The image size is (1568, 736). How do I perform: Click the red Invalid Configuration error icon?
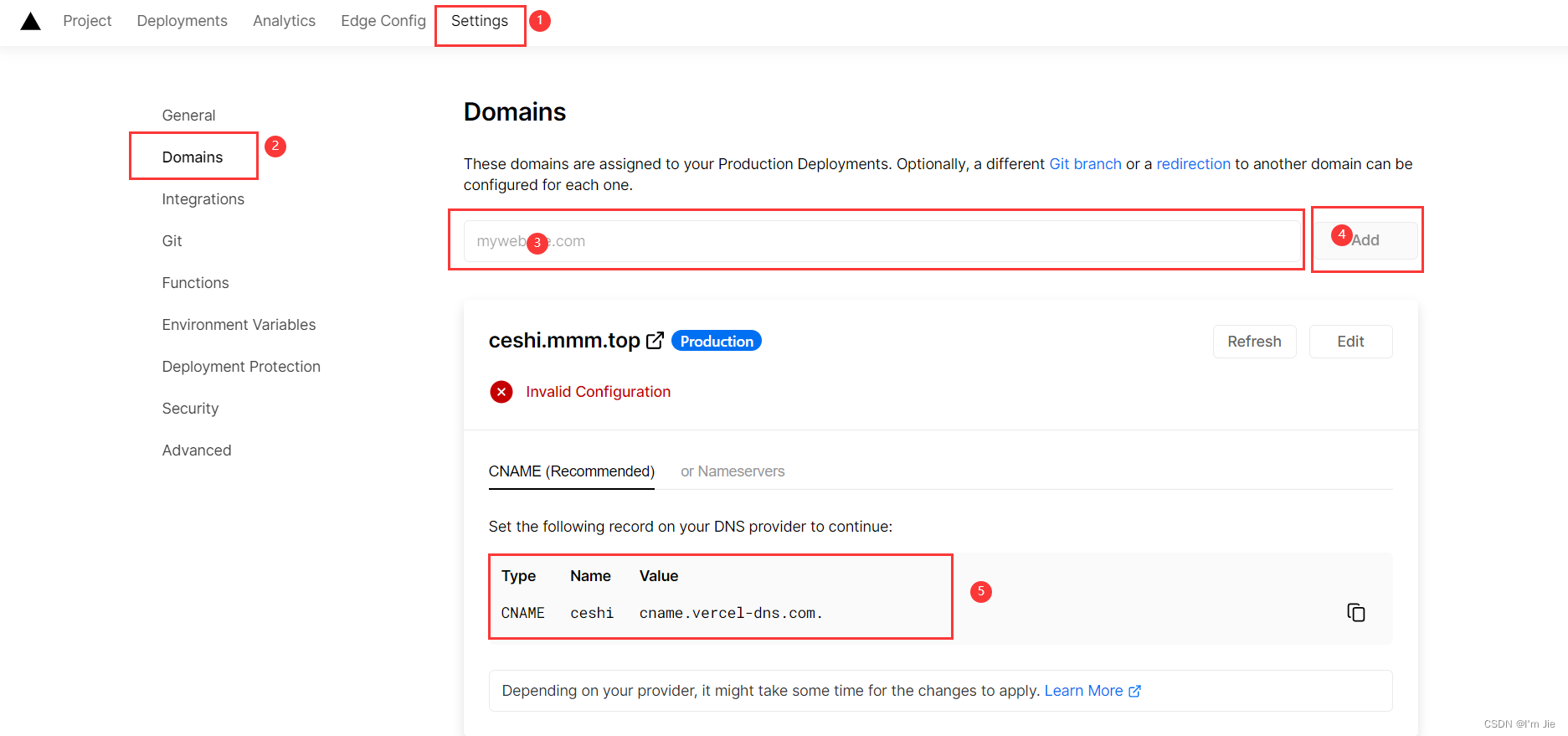pos(501,392)
